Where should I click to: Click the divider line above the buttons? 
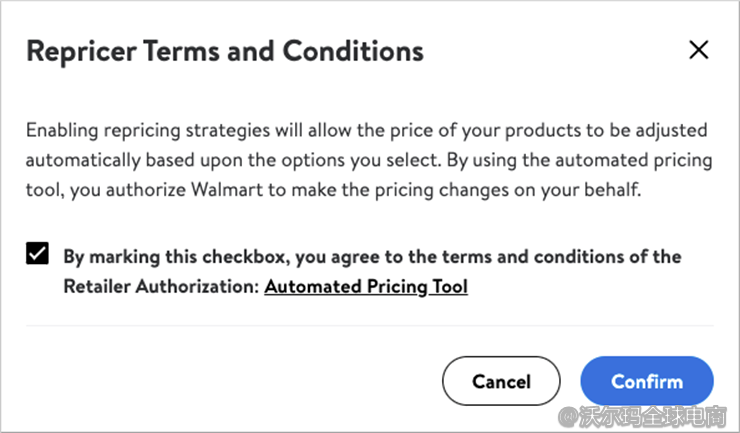coord(369,325)
